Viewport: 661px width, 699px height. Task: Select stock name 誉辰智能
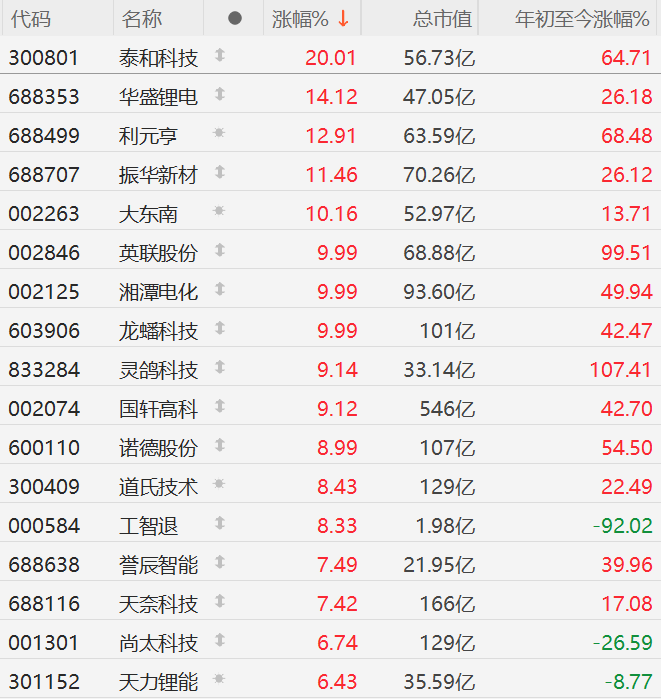[158, 565]
